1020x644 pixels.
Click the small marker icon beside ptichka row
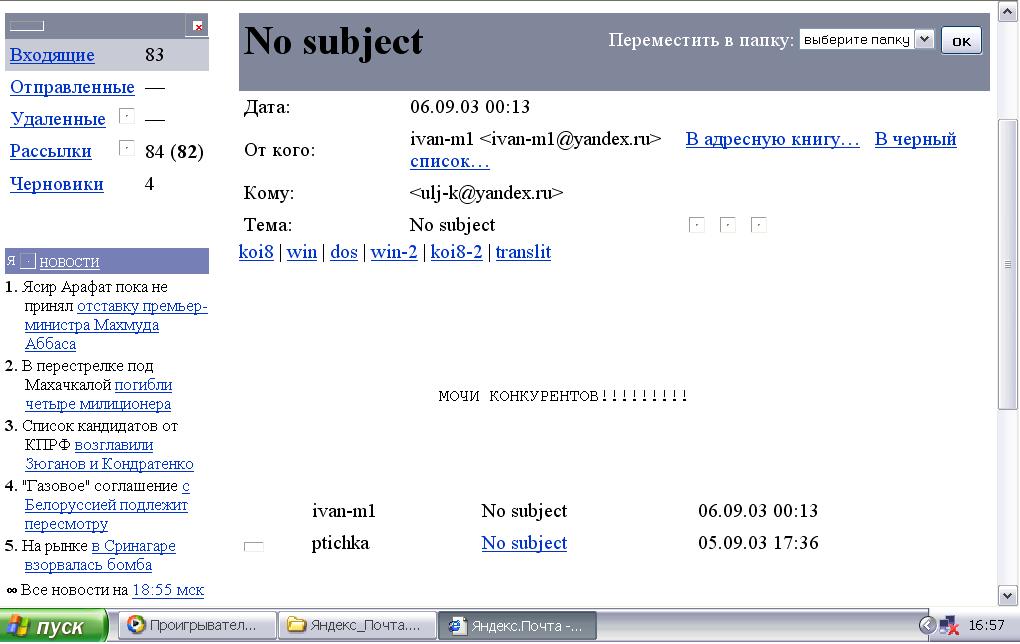[254, 546]
